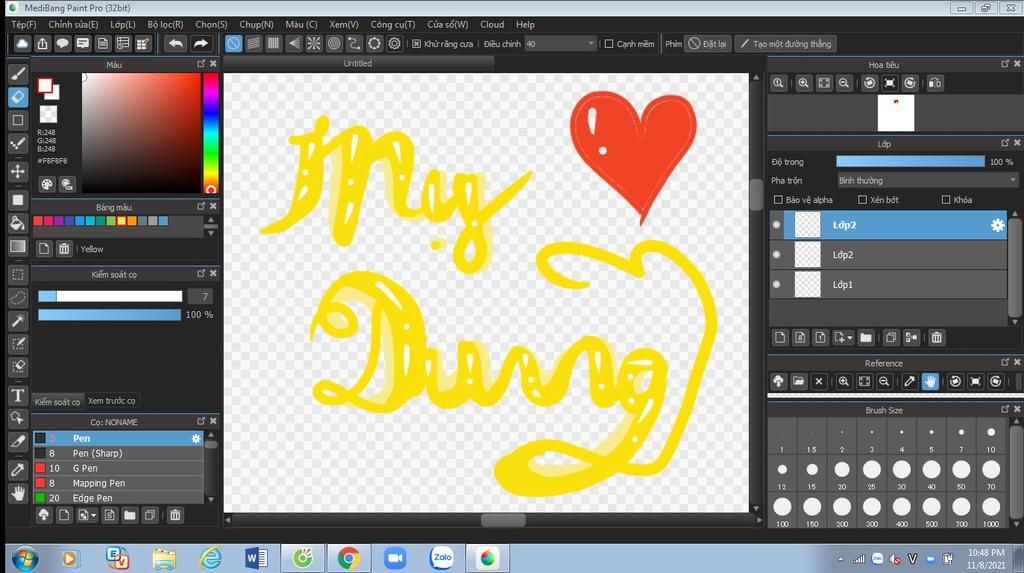Click brush list scroll down arrow

click(211, 499)
